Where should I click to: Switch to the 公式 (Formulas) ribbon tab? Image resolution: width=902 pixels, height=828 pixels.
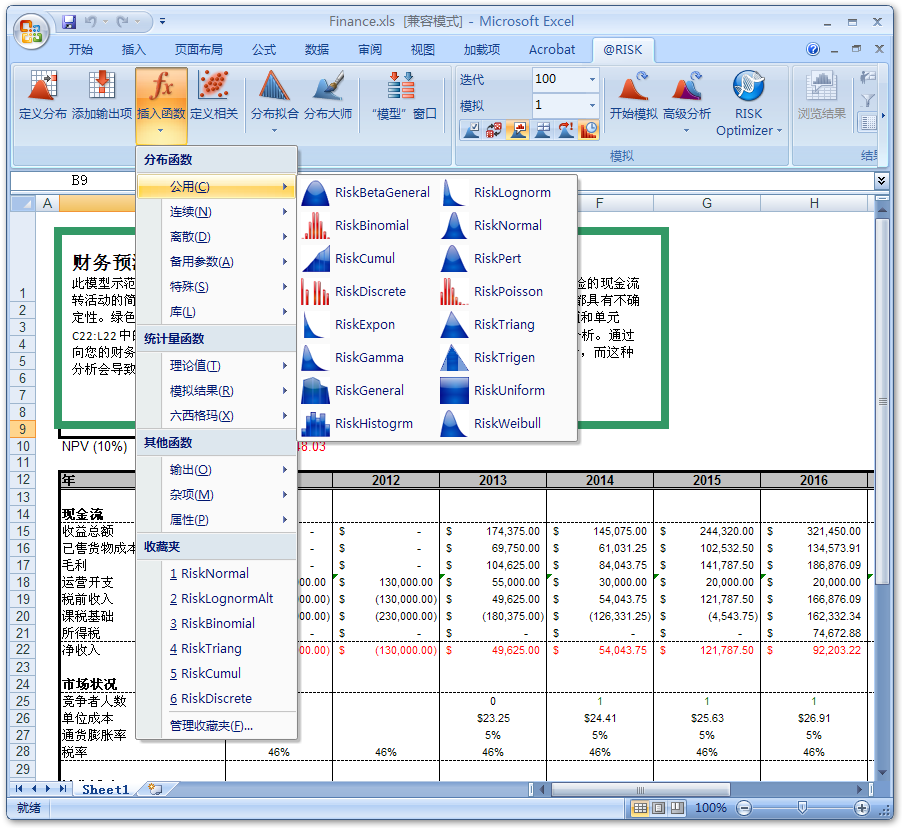click(x=264, y=49)
